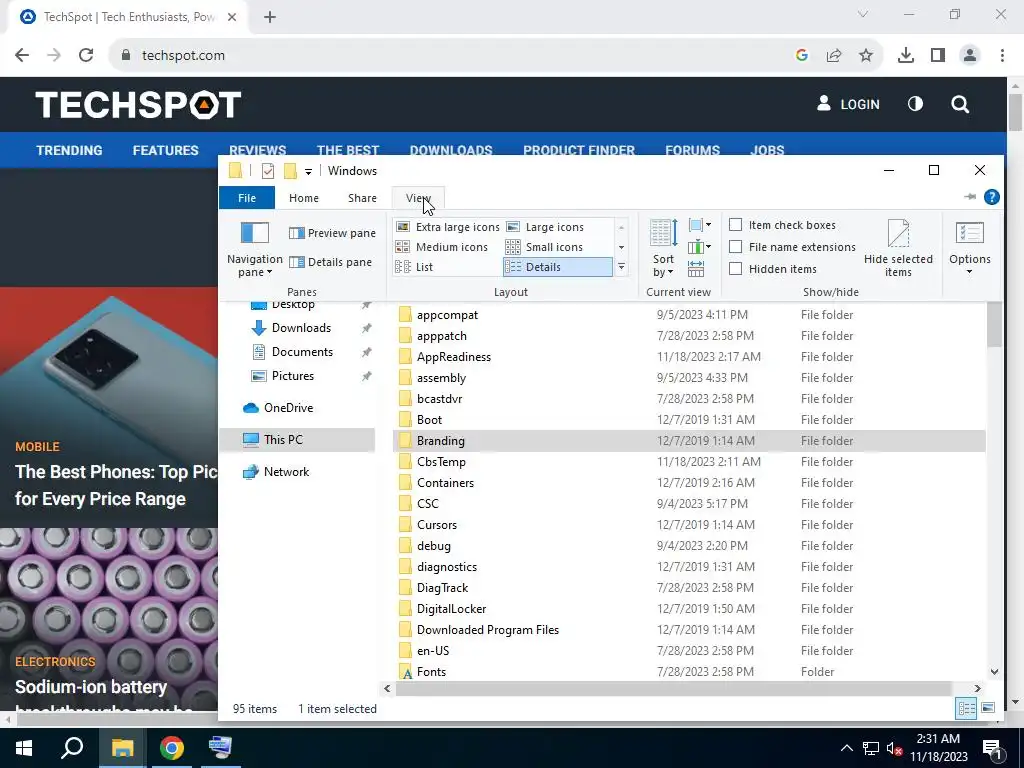Screen dimensions: 1024x768
Task: Toggle Chrome side panel icon
Action: pos(938,56)
